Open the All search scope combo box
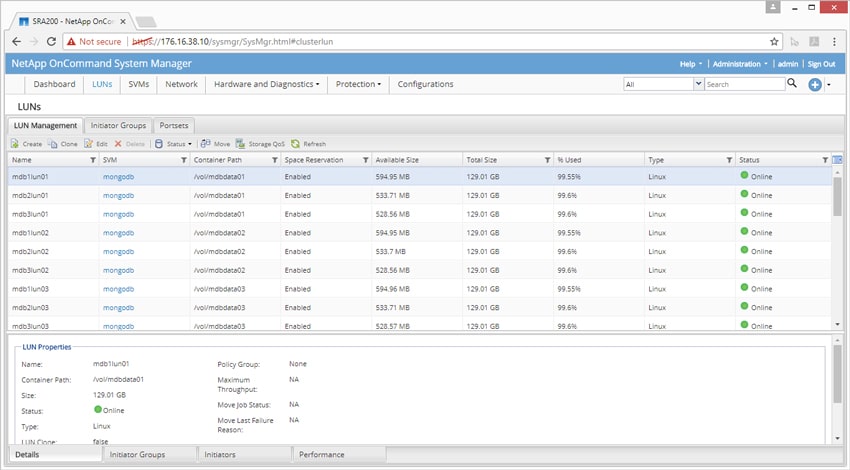 coord(664,84)
